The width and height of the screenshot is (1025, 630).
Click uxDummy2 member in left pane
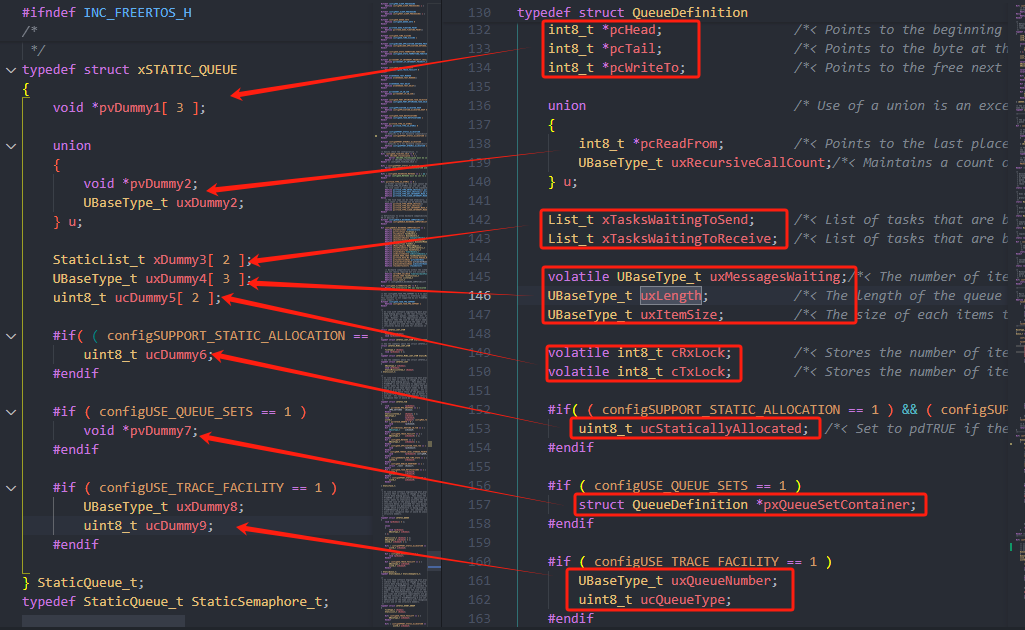(207, 203)
